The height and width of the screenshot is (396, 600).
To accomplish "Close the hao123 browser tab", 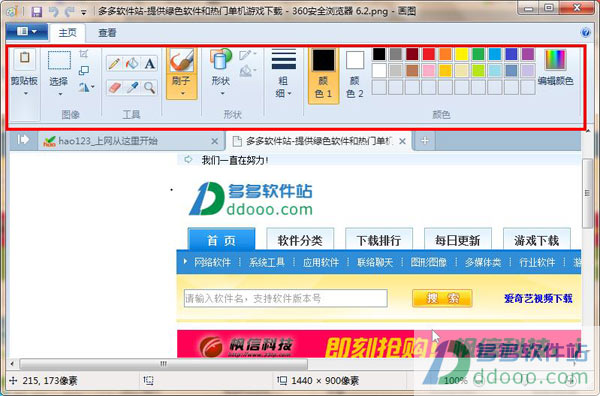I will 215,141.
